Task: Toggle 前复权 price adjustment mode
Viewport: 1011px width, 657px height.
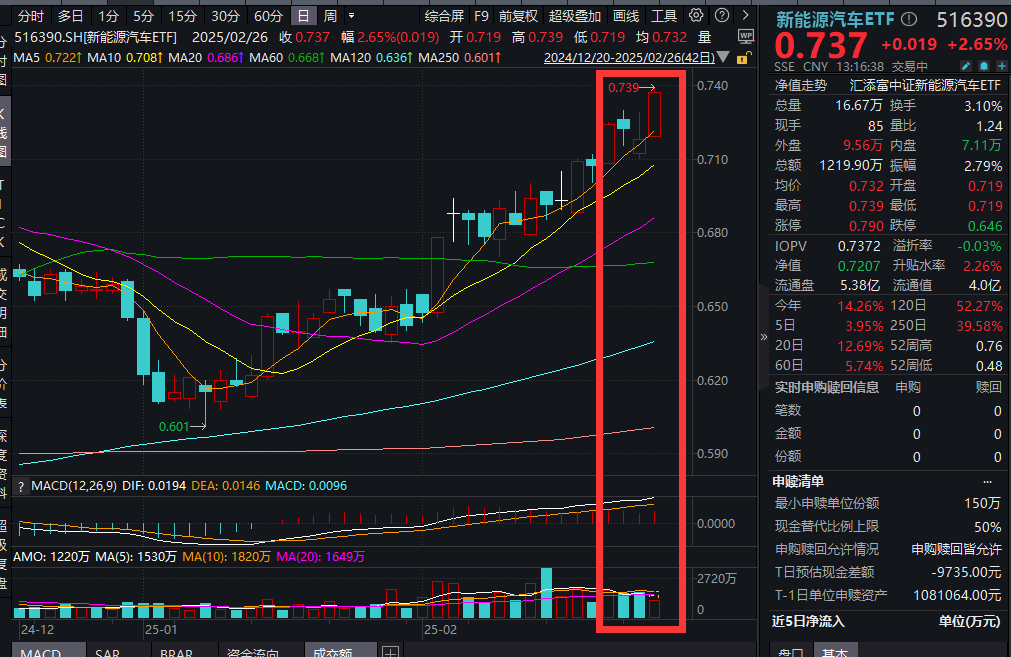Action: pos(518,16)
